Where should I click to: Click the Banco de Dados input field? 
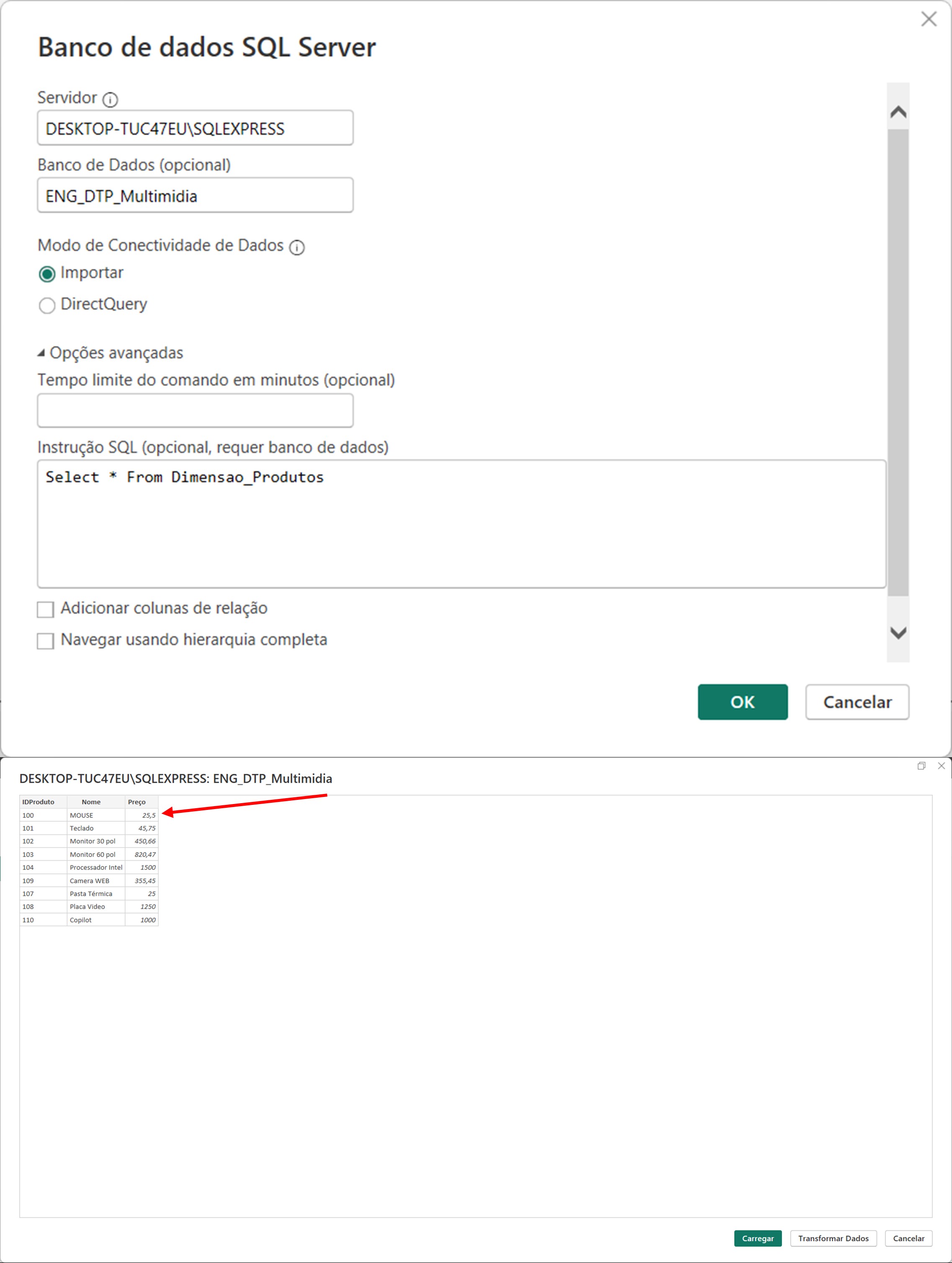[195, 195]
